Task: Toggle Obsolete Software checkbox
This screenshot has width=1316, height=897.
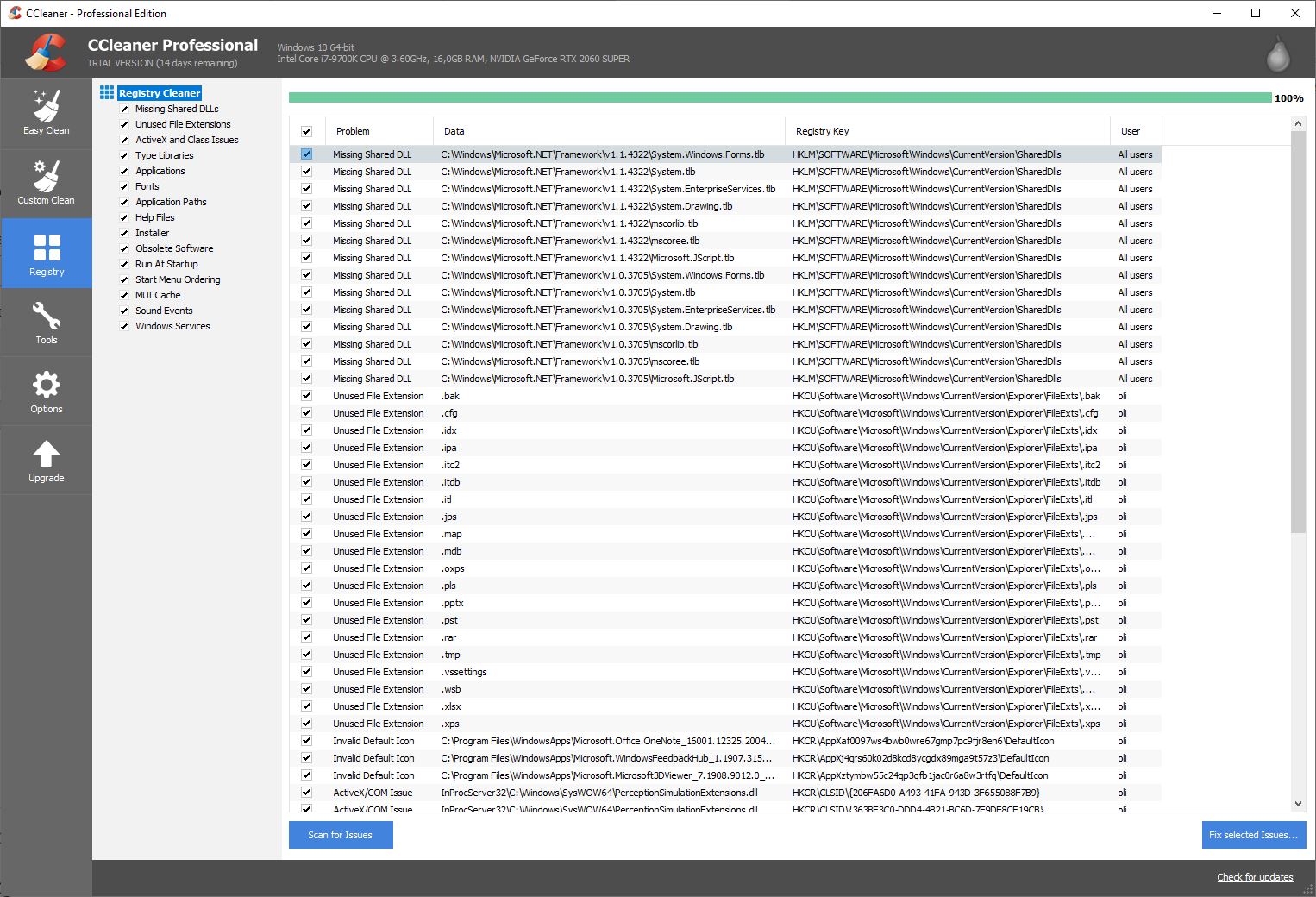Action: coord(124,248)
